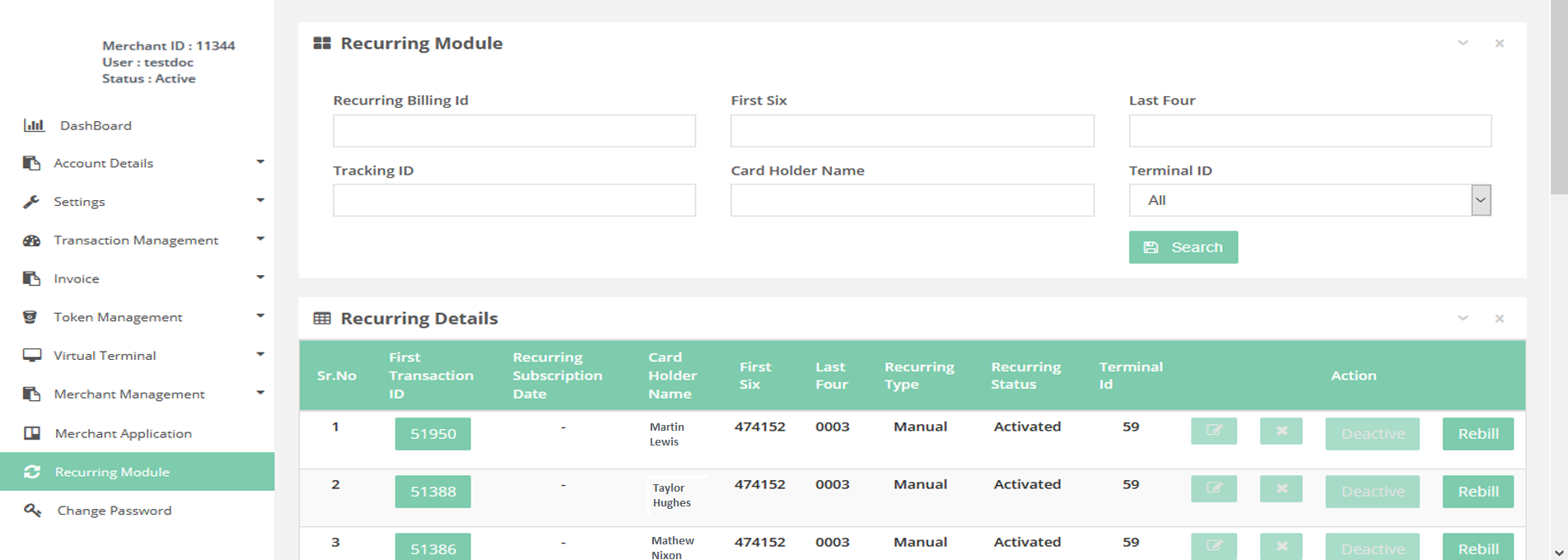The height and width of the screenshot is (560, 1568).
Task: Click edit icon for Martin Lewis row
Action: [x=1213, y=431]
